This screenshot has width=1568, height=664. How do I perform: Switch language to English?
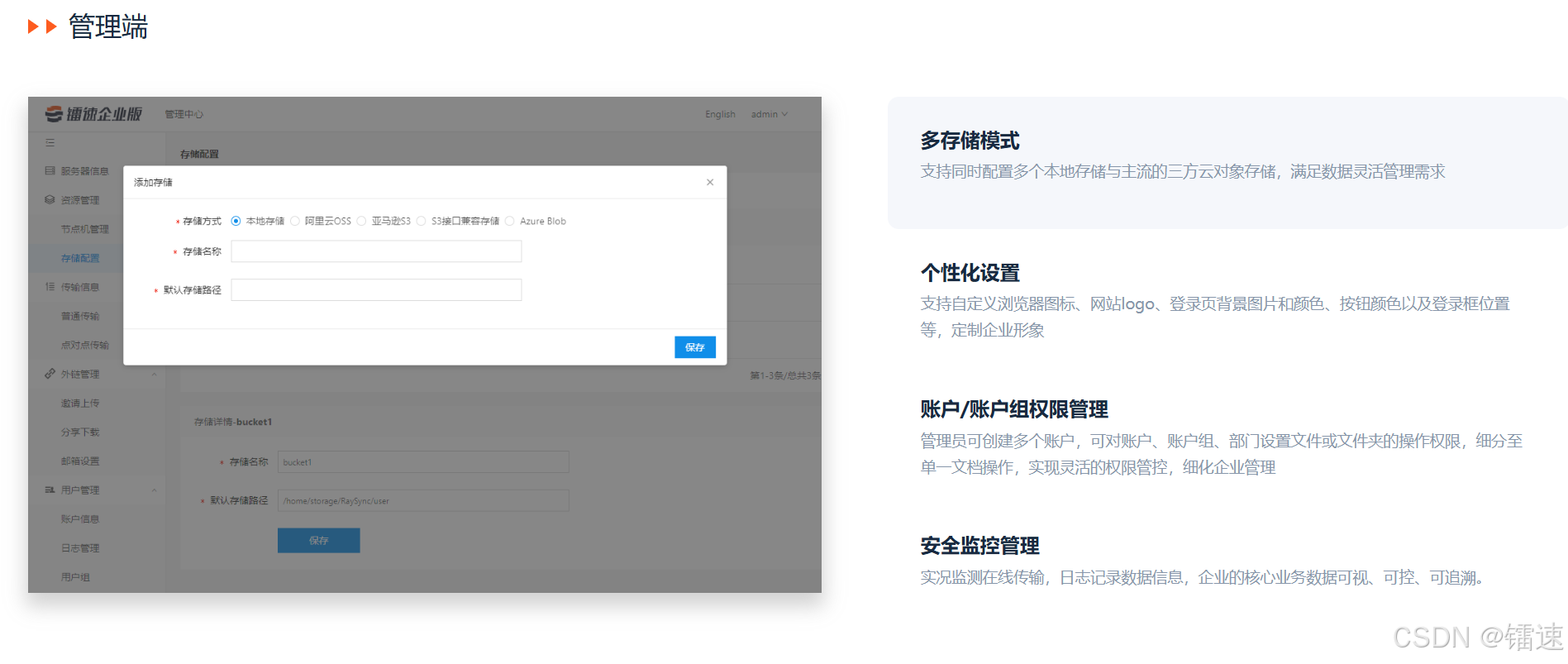point(720,114)
